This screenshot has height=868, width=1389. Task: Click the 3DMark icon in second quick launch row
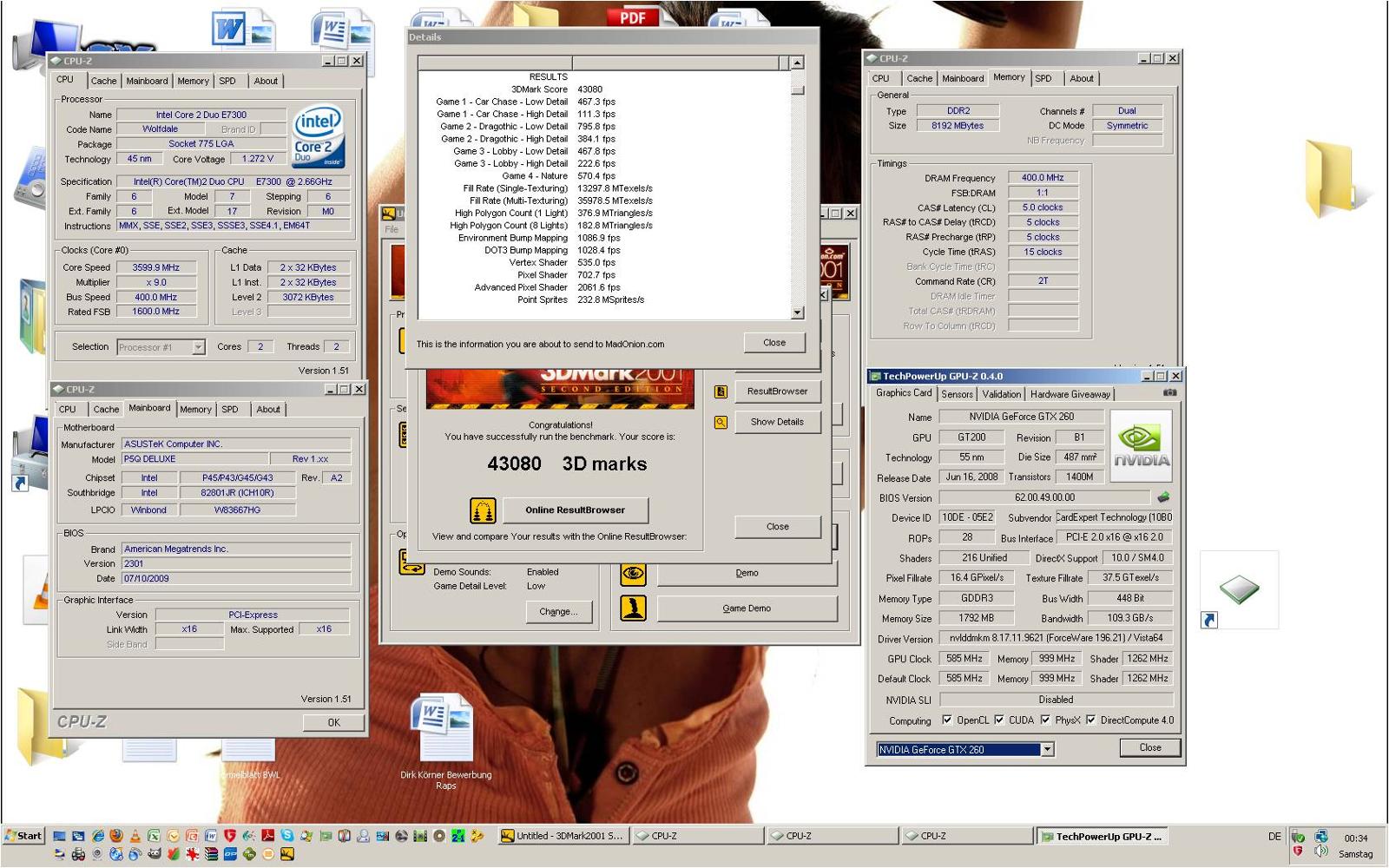[287, 854]
